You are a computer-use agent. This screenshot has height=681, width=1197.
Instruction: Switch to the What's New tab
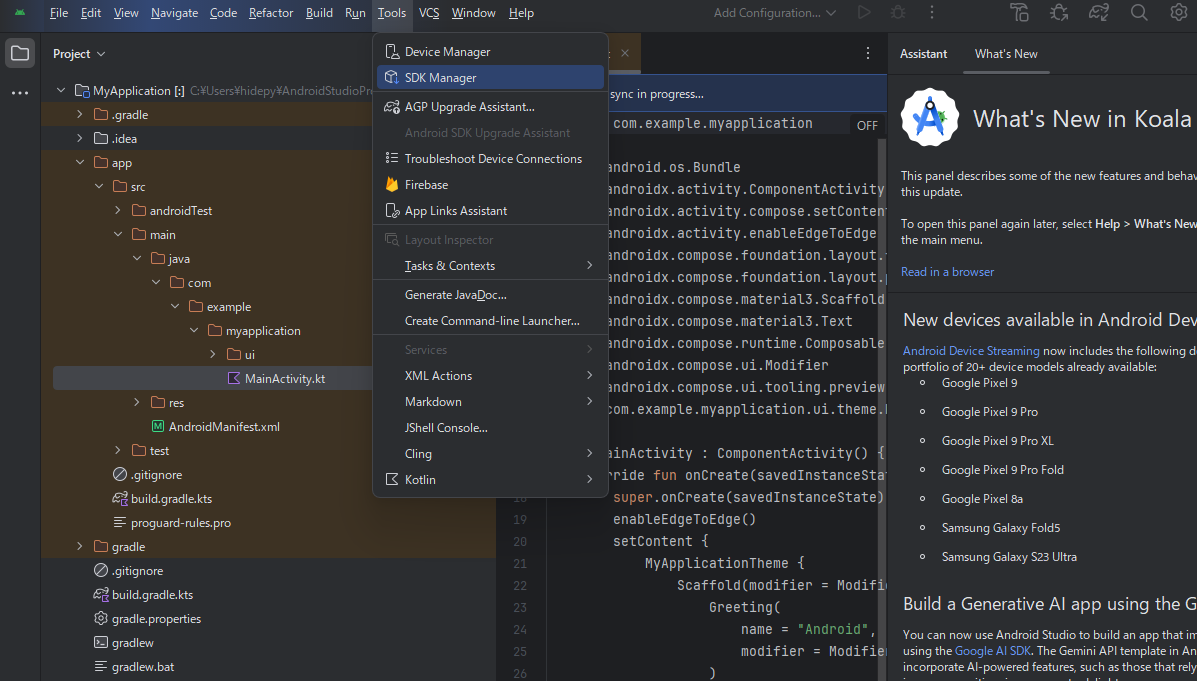[1006, 53]
